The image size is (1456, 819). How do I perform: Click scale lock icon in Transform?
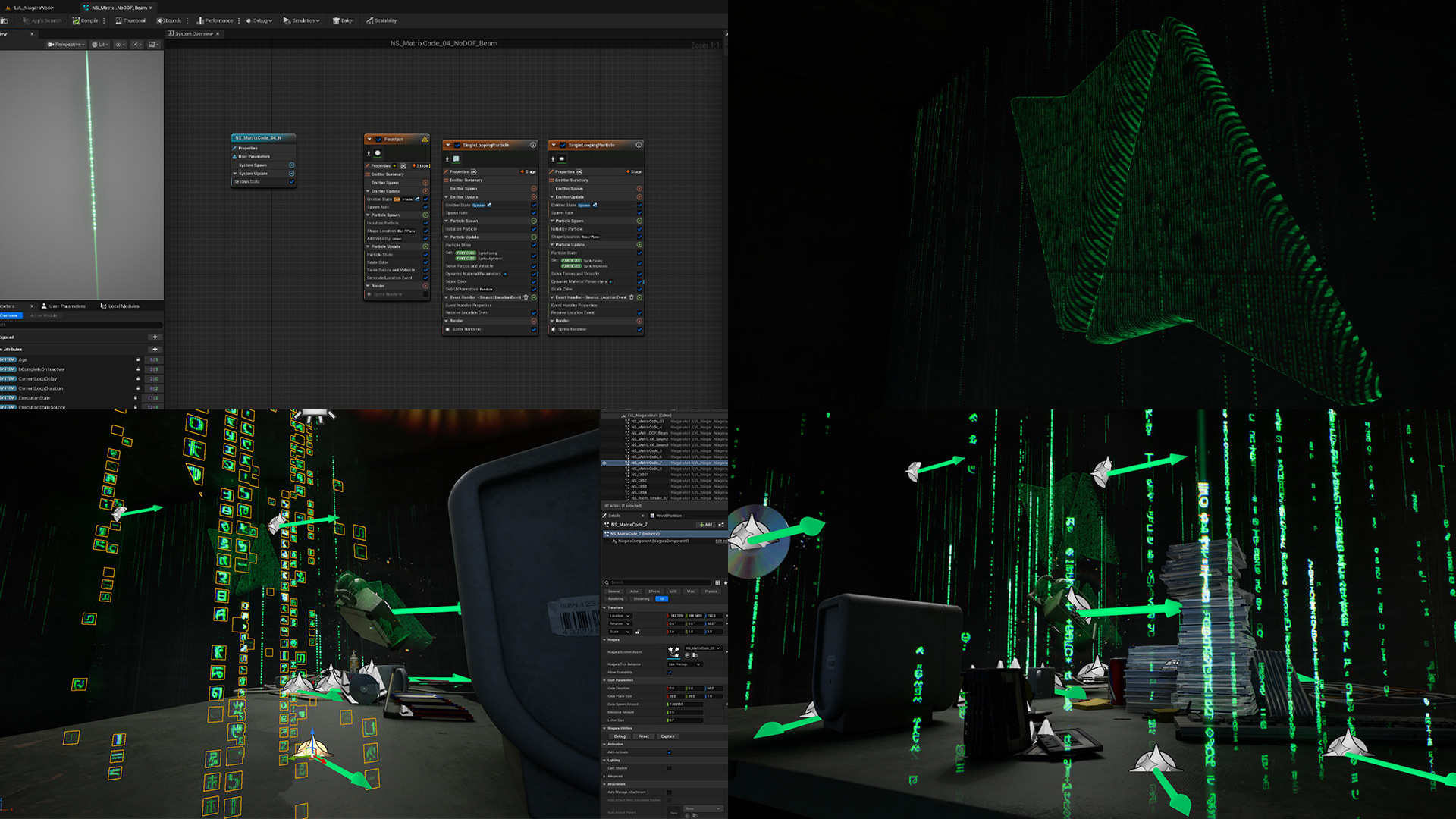[637, 632]
